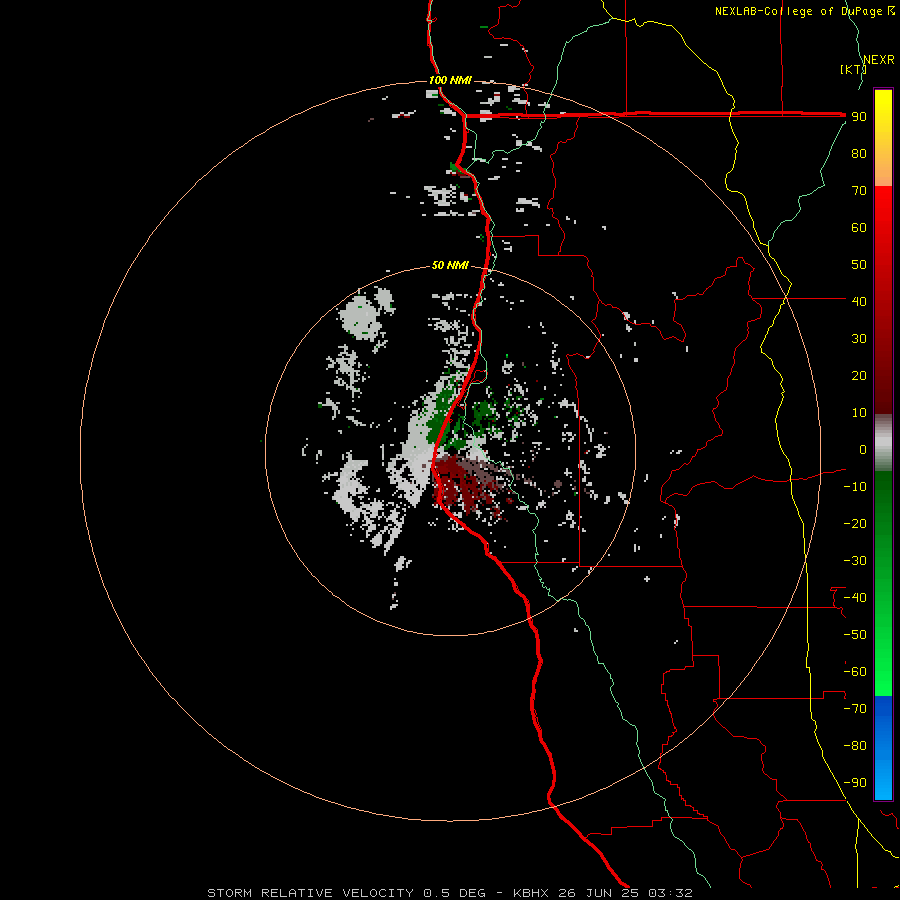Click the "0" value on the velocity scale
The height and width of the screenshot is (900, 900).
coord(863,449)
